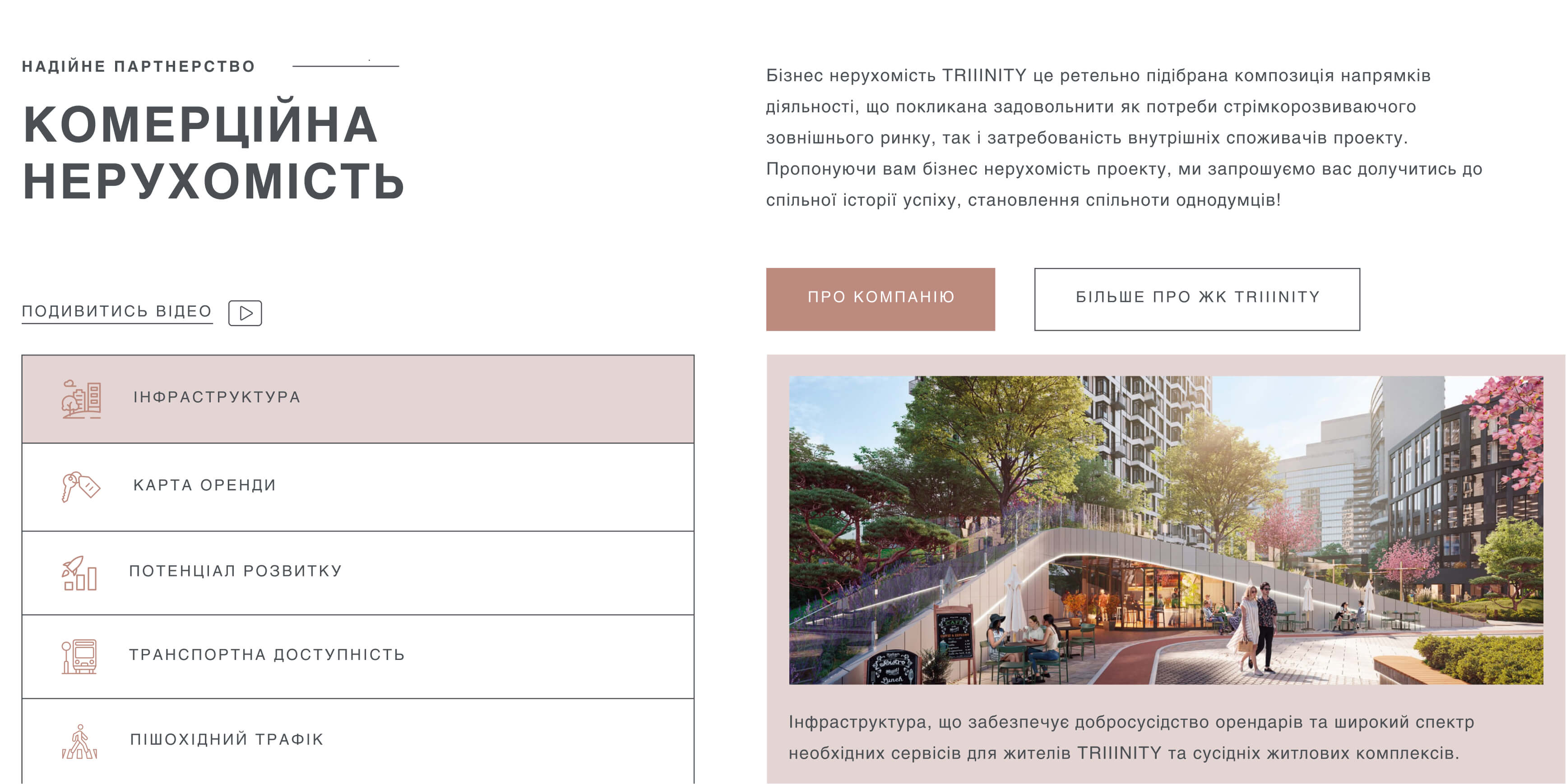Image resolution: width=1566 pixels, height=784 pixels.
Task: Open the Подивитись відео link
Action: [x=117, y=311]
